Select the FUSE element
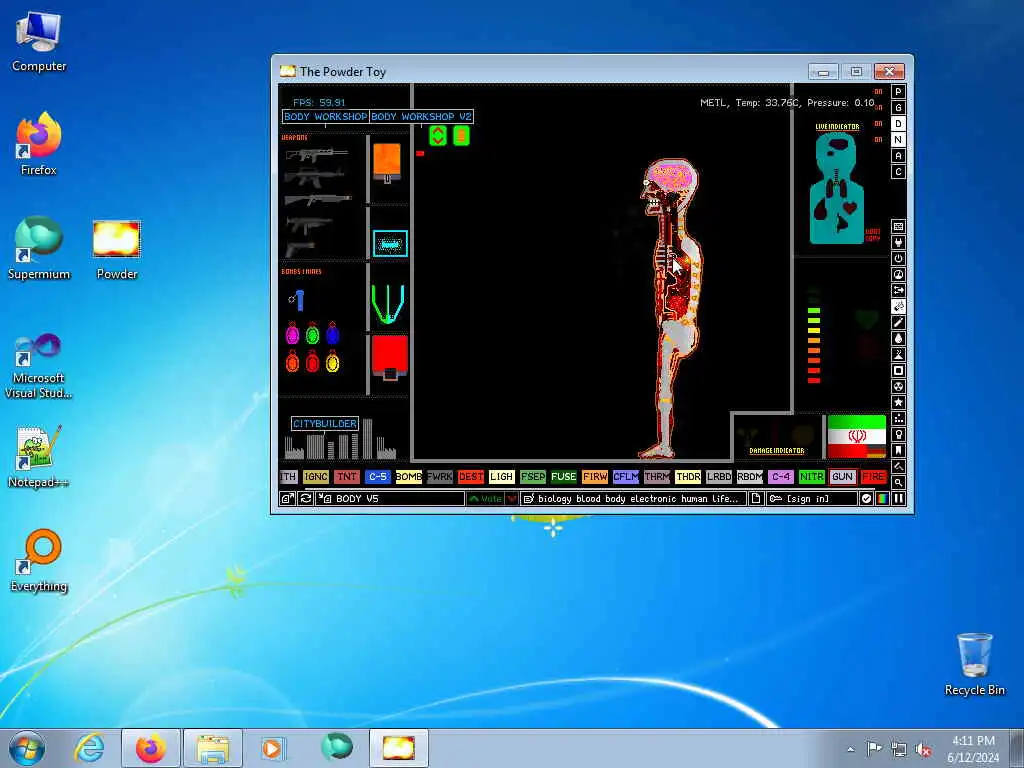Screen dimensions: 1024x768 coord(564,477)
